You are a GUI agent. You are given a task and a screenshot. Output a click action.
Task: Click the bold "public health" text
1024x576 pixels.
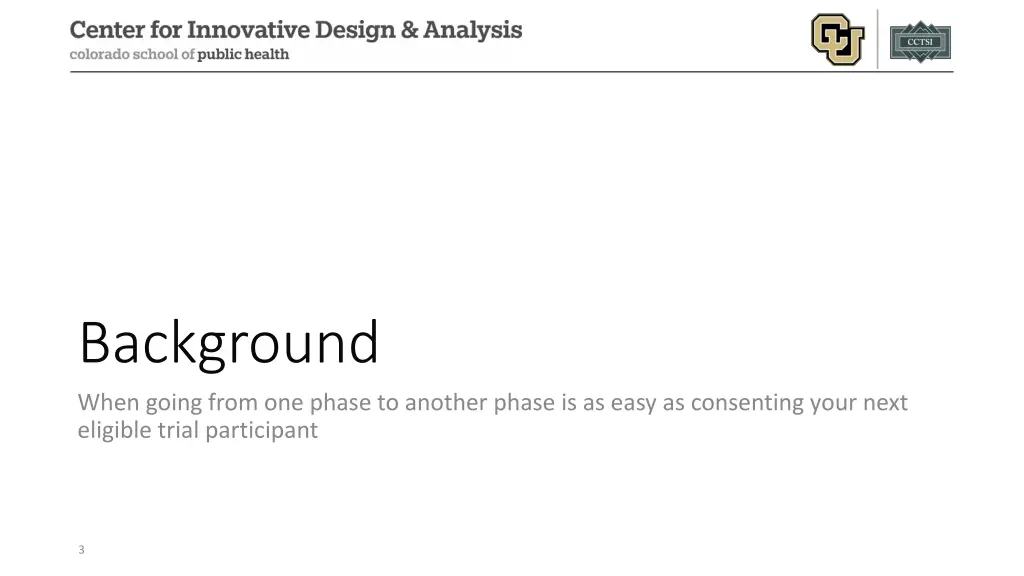[243, 54]
